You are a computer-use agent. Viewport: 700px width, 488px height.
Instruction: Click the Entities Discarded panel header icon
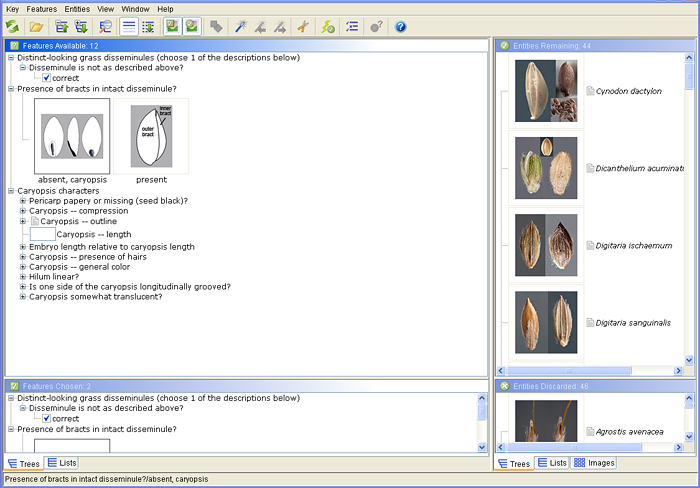[504, 386]
